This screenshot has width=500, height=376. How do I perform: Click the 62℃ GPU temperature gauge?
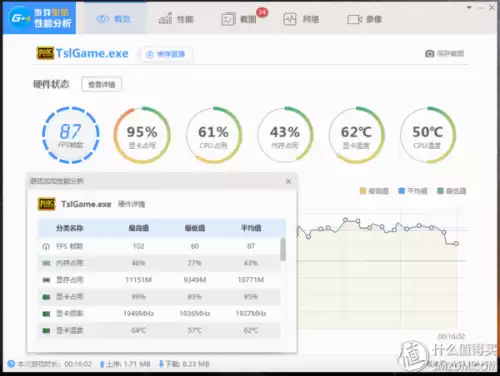pyautogui.click(x=356, y=135)
